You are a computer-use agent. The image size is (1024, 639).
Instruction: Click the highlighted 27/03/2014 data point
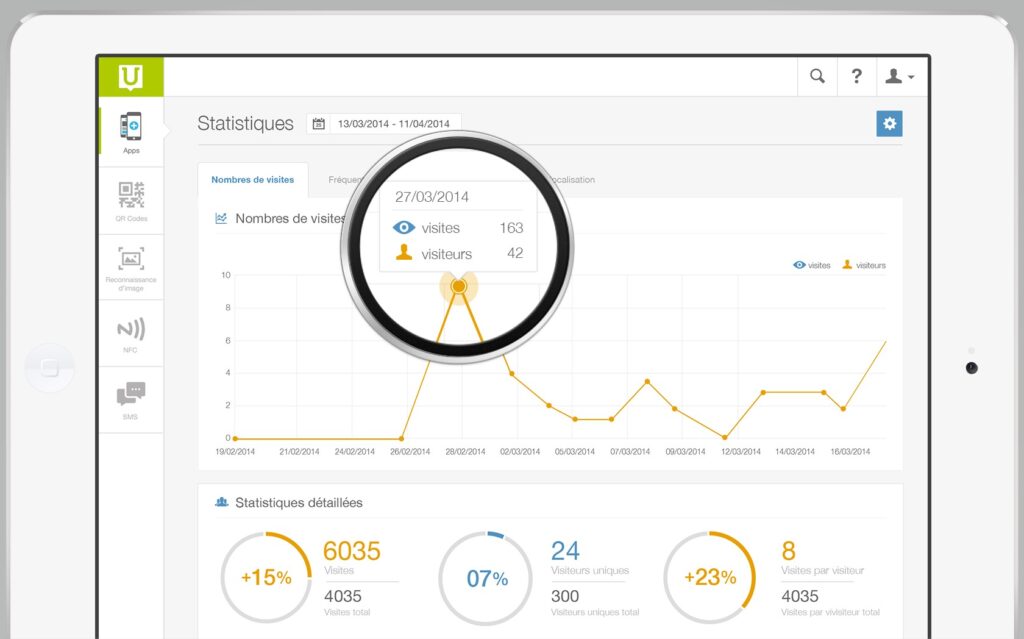(x=458, y=286)
